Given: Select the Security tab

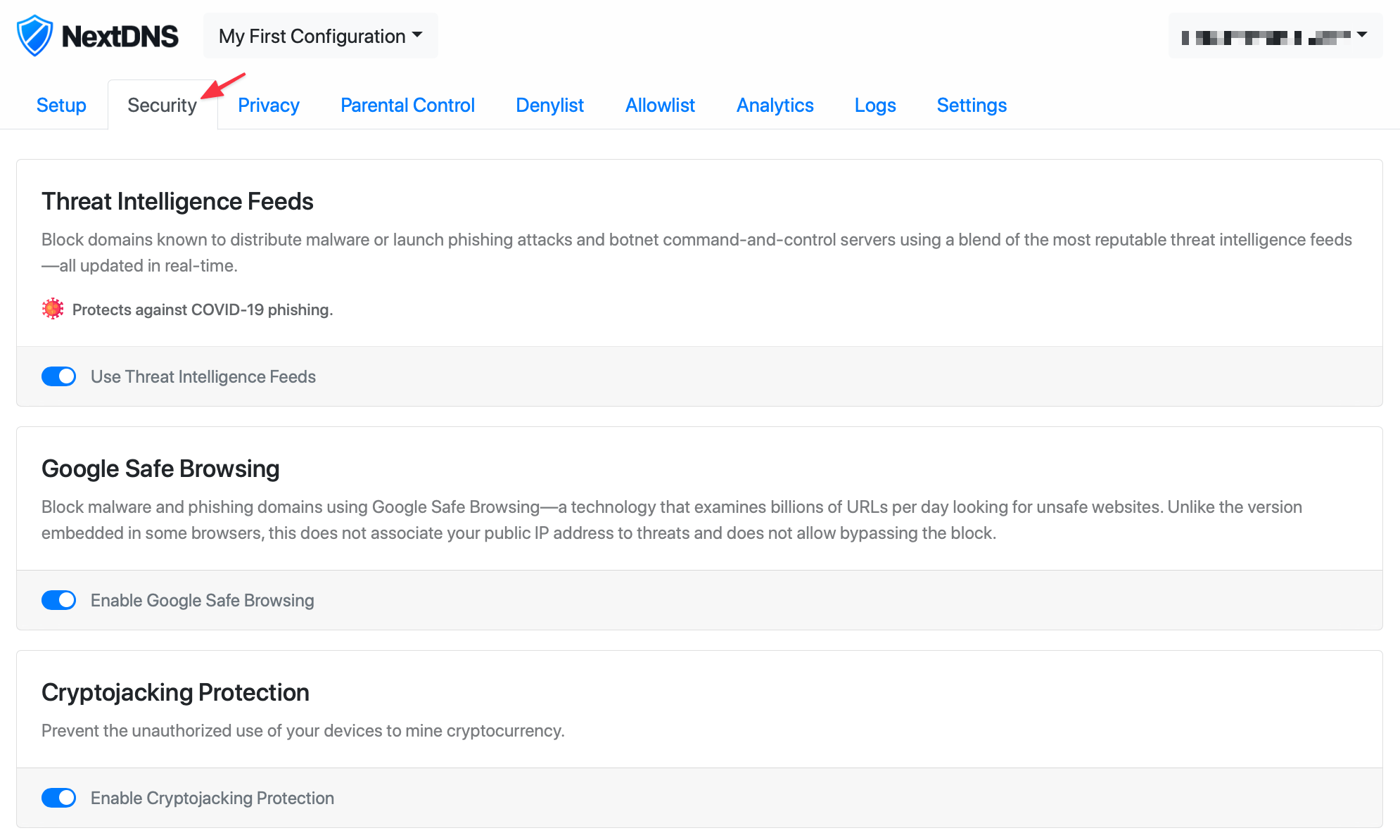Looking at the screenshot, I should click(163, 105).
